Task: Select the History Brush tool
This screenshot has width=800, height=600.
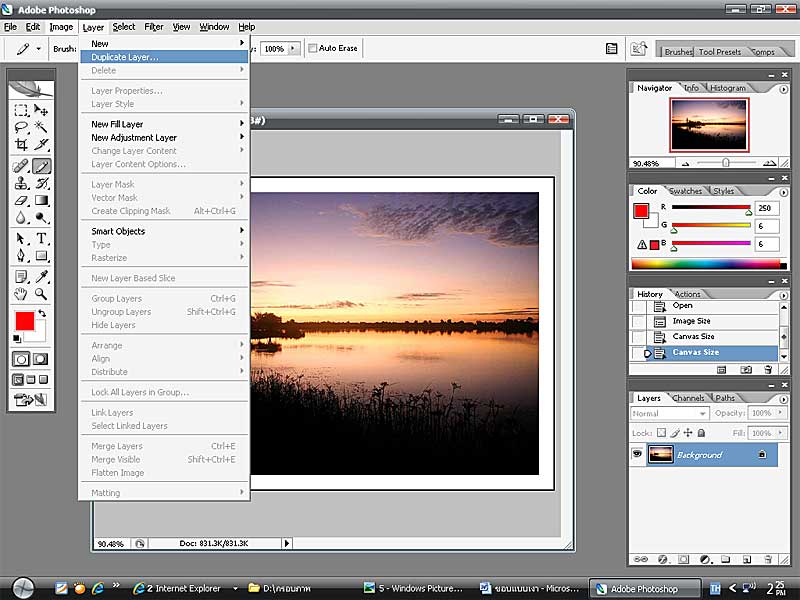Action: click(41, 183)
